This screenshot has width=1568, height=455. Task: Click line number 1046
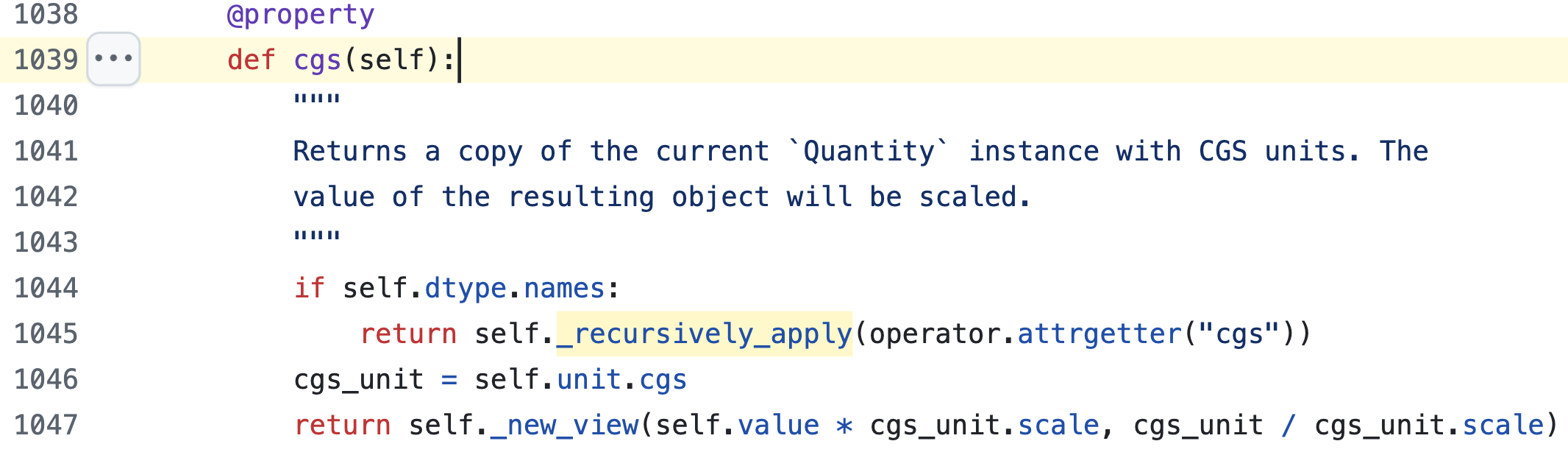(46, 379)
